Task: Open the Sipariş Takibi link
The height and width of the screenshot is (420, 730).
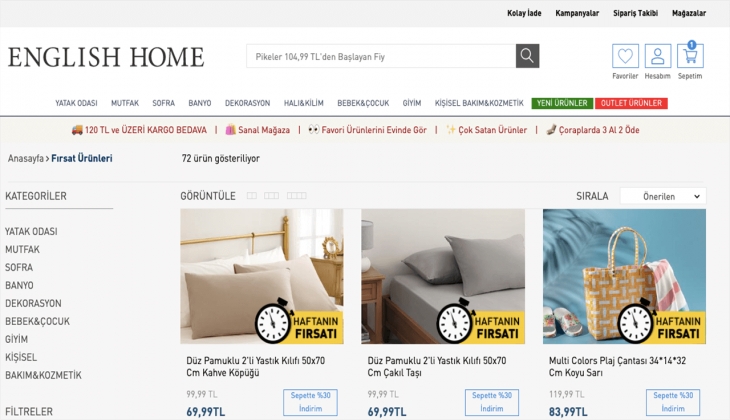Action: (635, 13)
